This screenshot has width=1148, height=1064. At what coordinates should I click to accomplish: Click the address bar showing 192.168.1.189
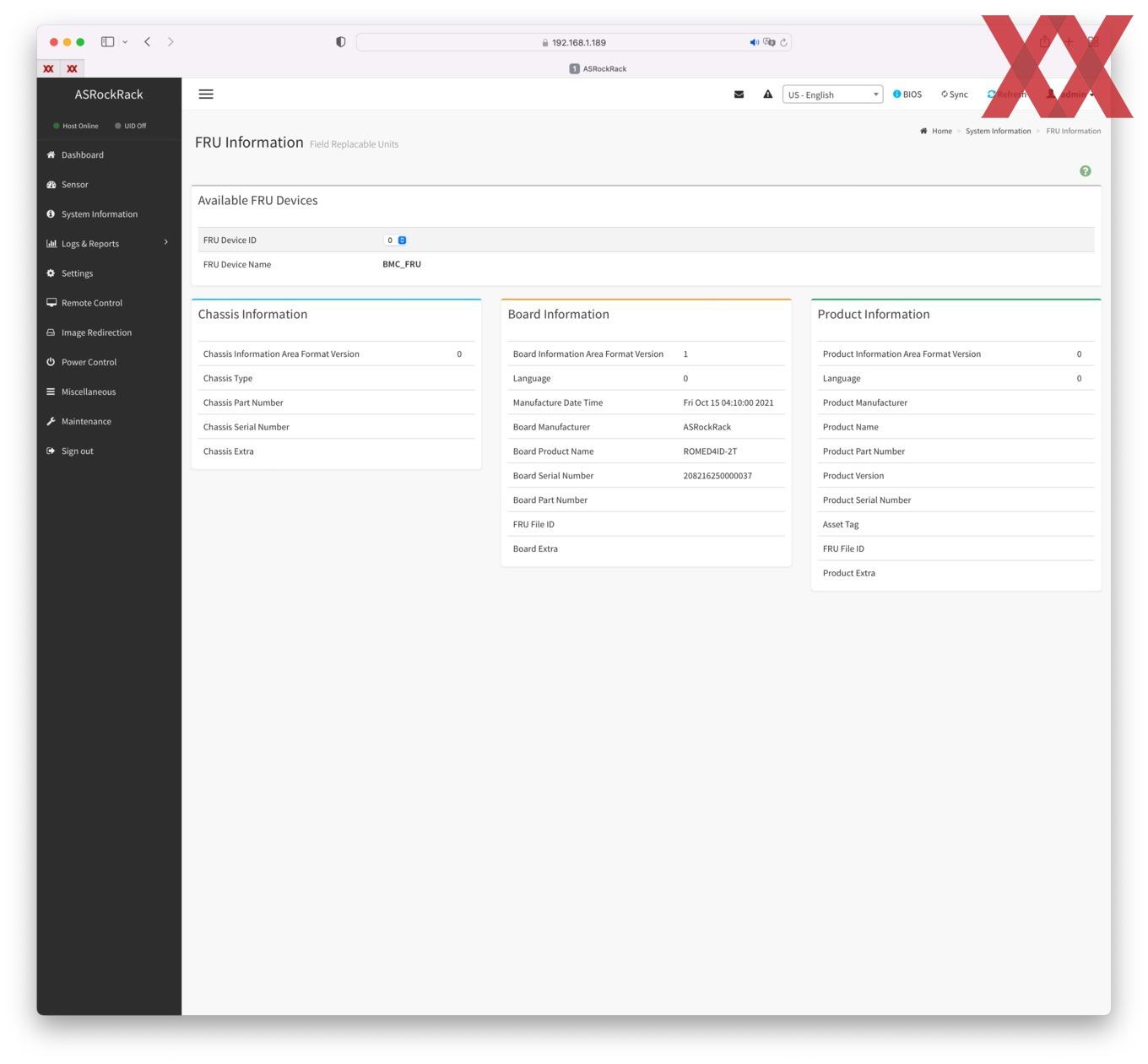tap(574, 42)
